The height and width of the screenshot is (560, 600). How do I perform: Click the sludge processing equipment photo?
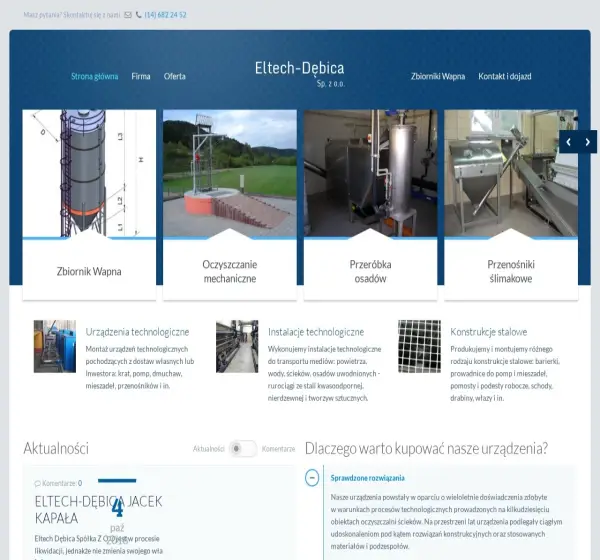point(370,173)
